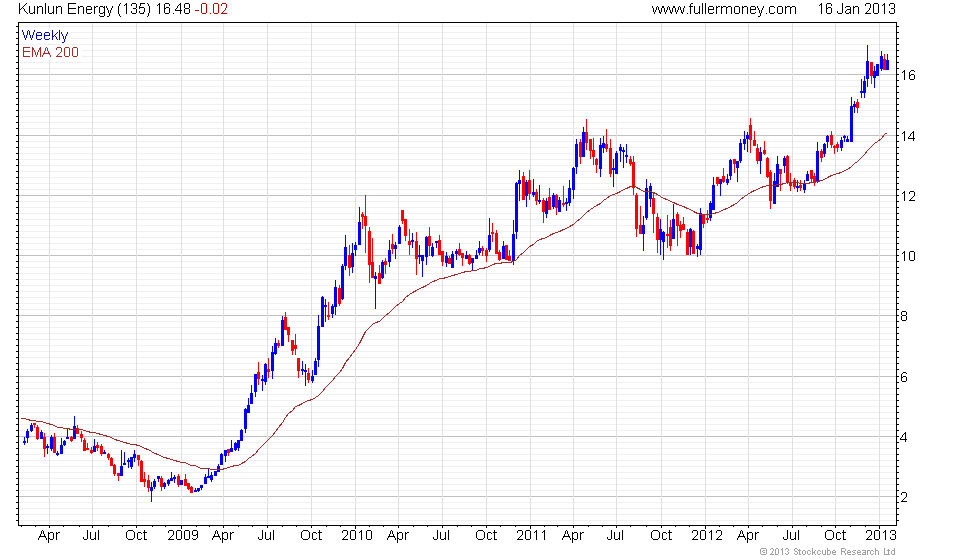Click the Oct label just before 2011

tap(486, 536)
